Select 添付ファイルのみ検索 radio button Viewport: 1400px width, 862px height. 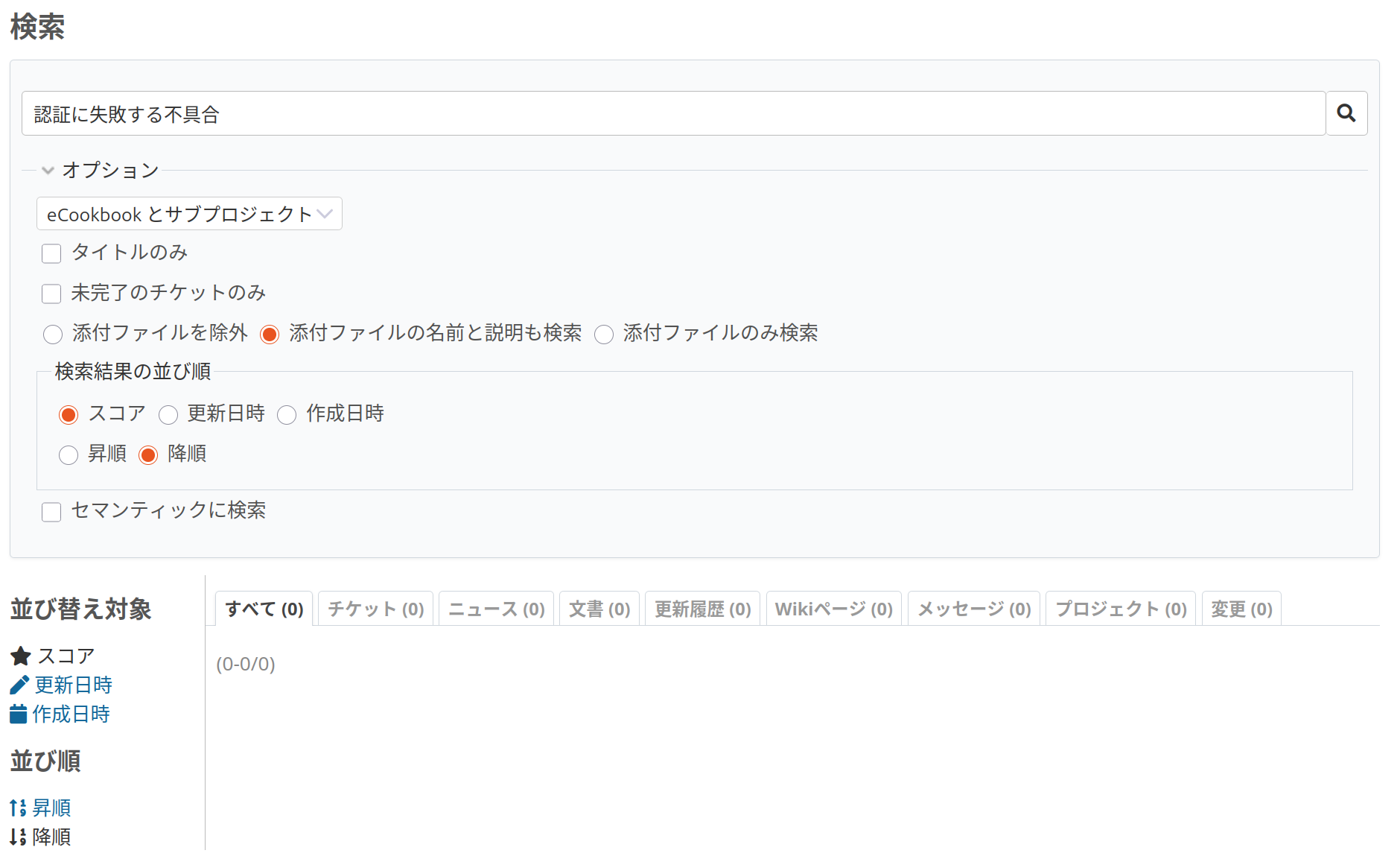(604, 335)
